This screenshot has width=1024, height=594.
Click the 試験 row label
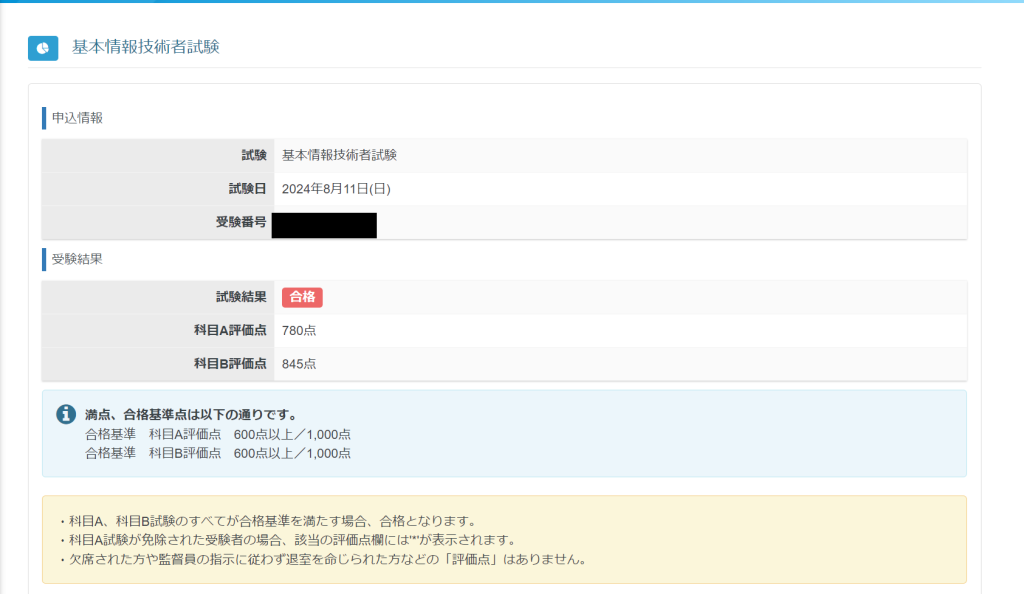254,155
